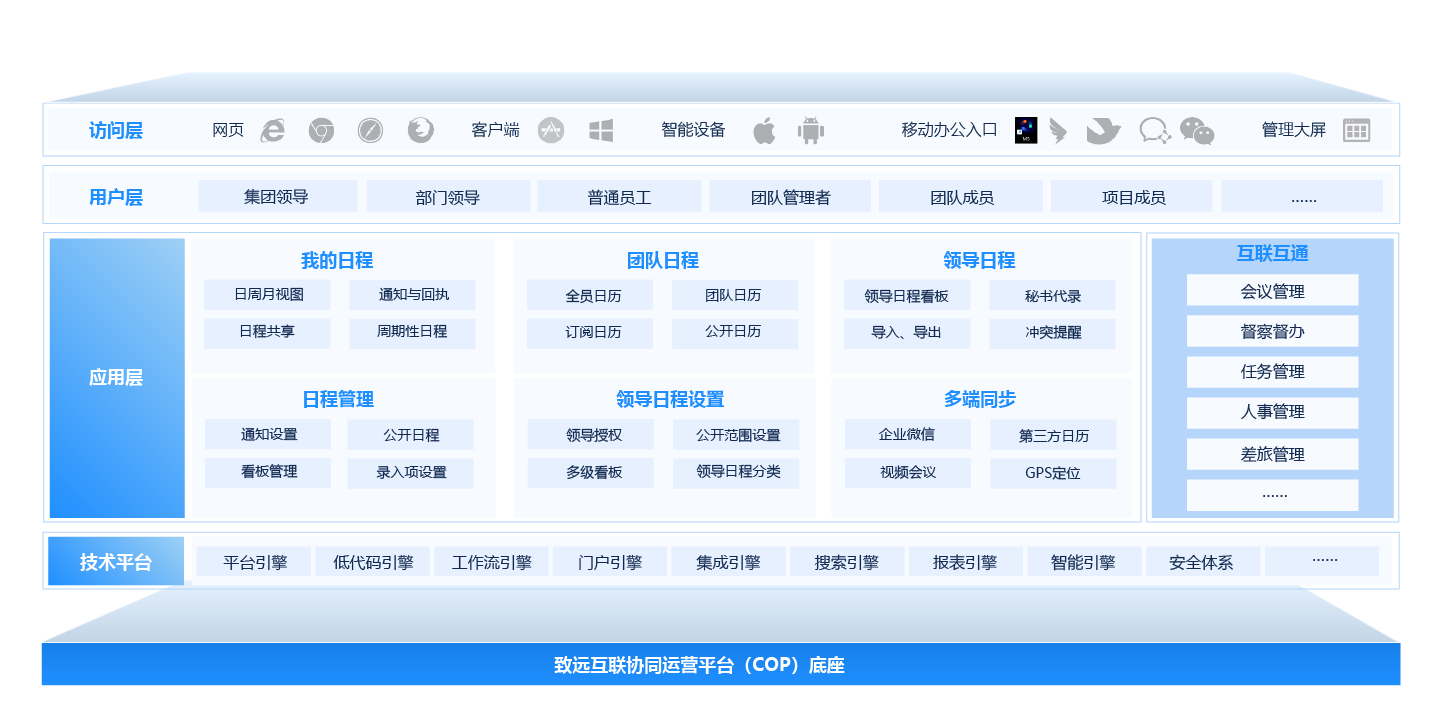Select the 差旅管理 box
The height and width of the screenshot is (720, 1440).
pos(1272,454)
